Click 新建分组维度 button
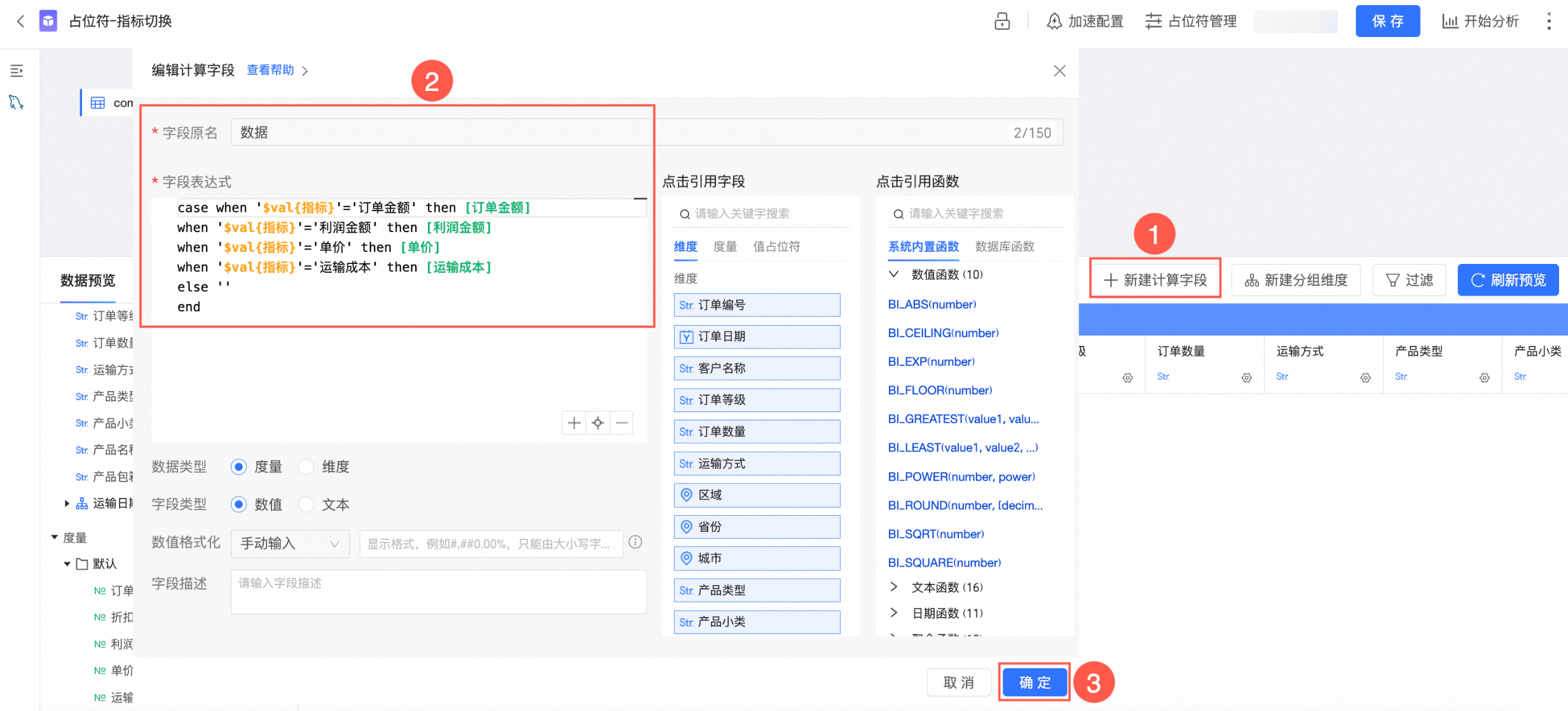Screen dimensions: 1568x711 (x=1296, y=280)
